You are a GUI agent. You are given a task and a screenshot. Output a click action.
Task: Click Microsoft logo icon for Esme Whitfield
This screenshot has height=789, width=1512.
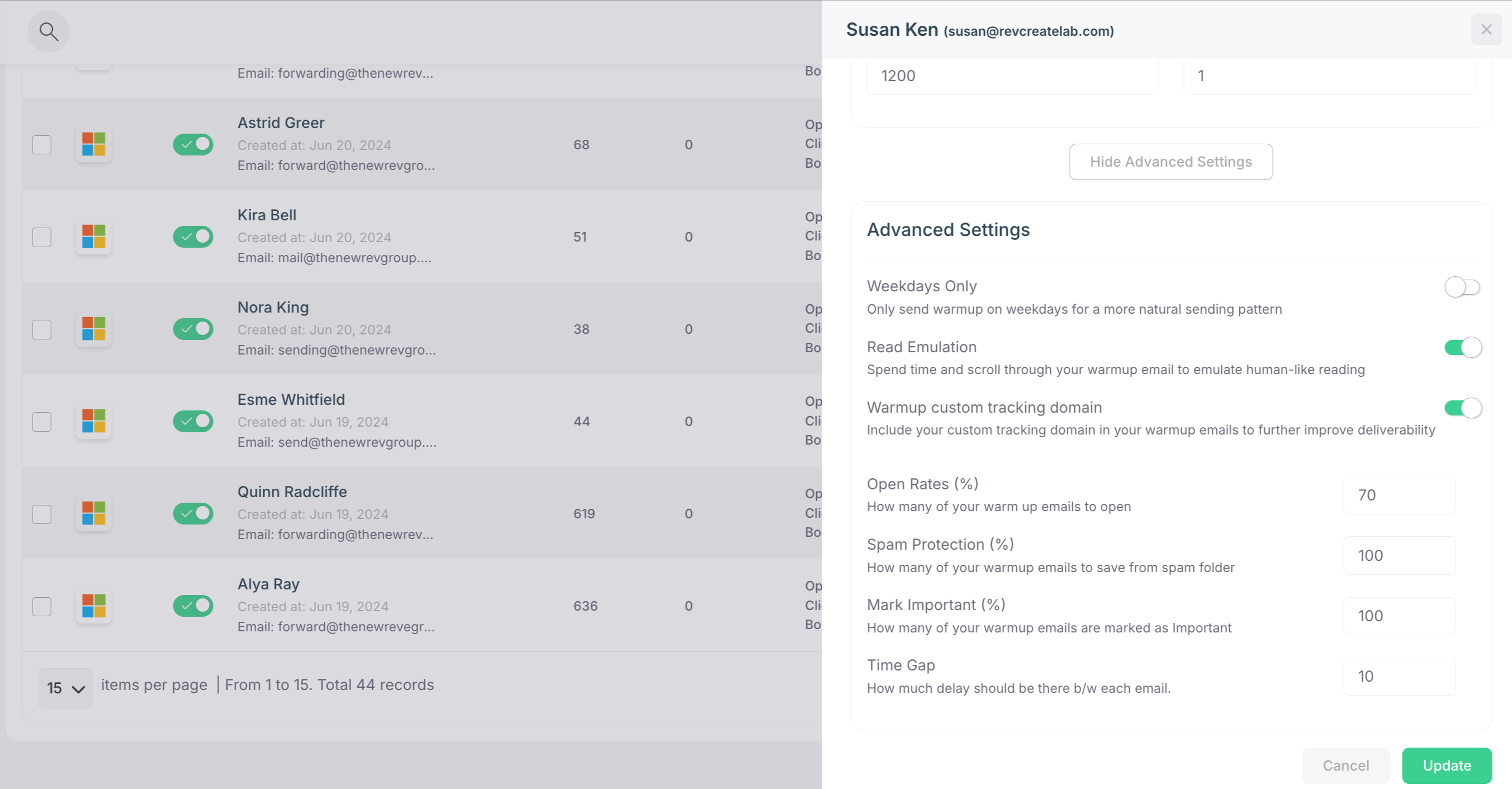[x=94, y=421]
